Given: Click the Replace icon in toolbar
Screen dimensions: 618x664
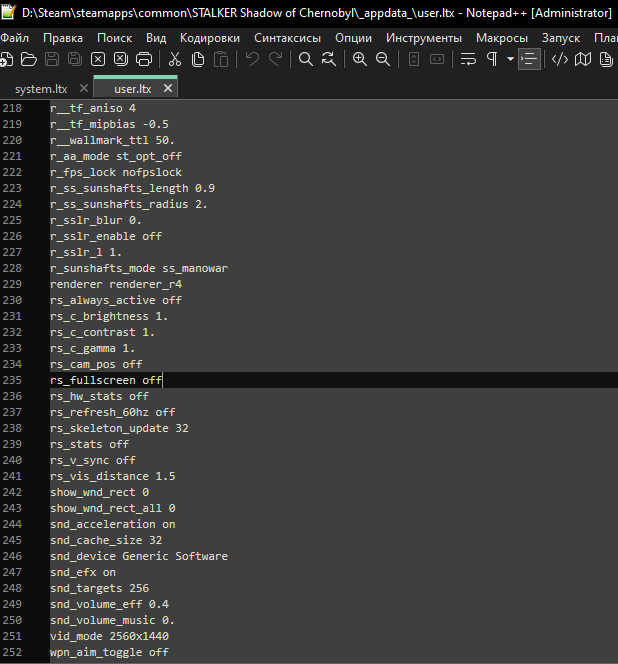Looking at the screenshot, I should 329,59.
